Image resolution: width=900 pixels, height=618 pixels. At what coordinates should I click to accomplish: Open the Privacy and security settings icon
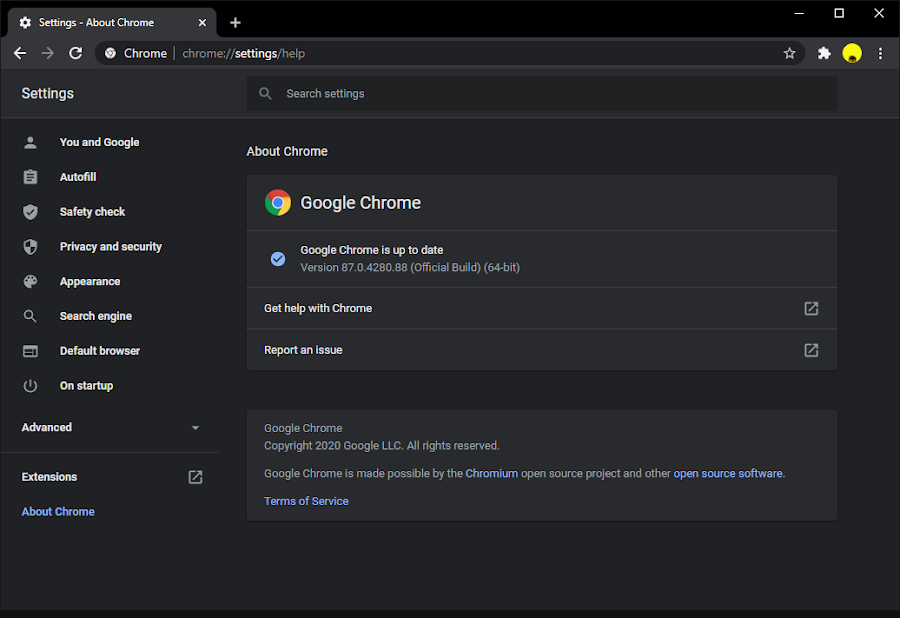(x=30, y=246)
